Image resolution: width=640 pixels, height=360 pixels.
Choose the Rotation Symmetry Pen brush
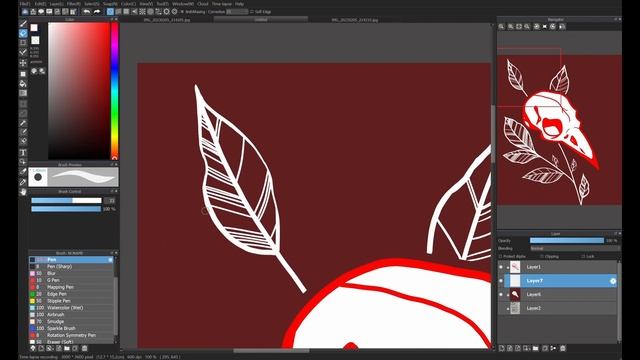click(x=71, y=335)
